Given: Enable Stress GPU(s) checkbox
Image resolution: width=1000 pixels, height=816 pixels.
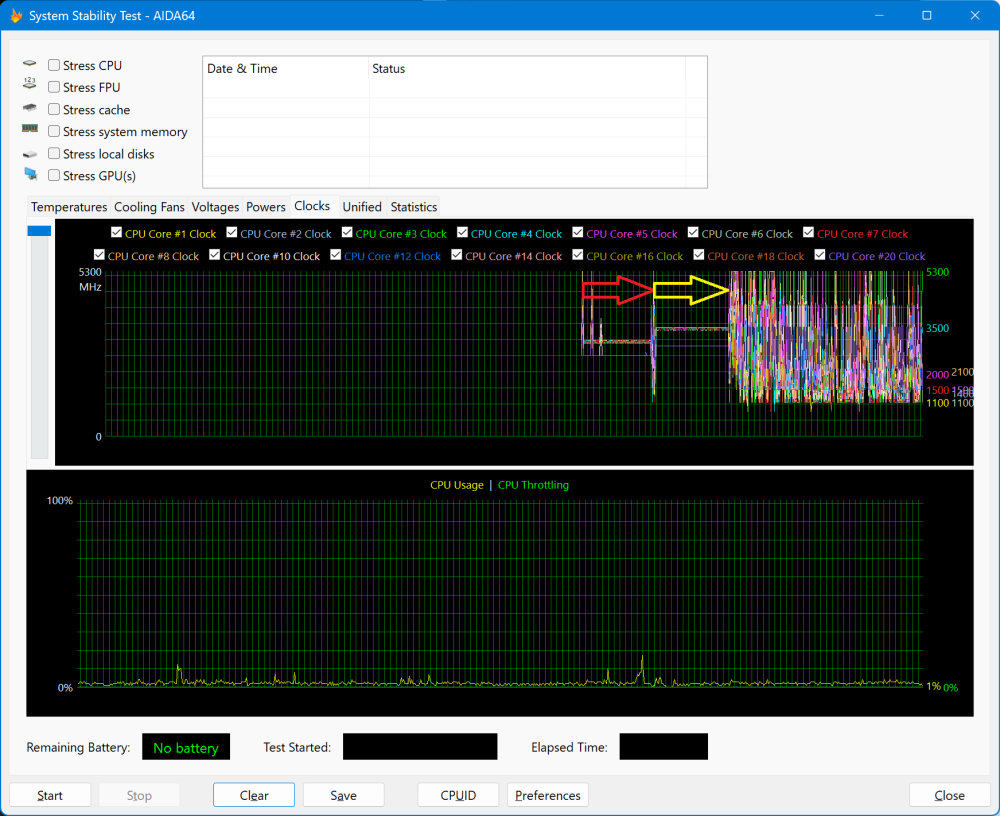Looking at the screenshot, I should pos(54,175).
